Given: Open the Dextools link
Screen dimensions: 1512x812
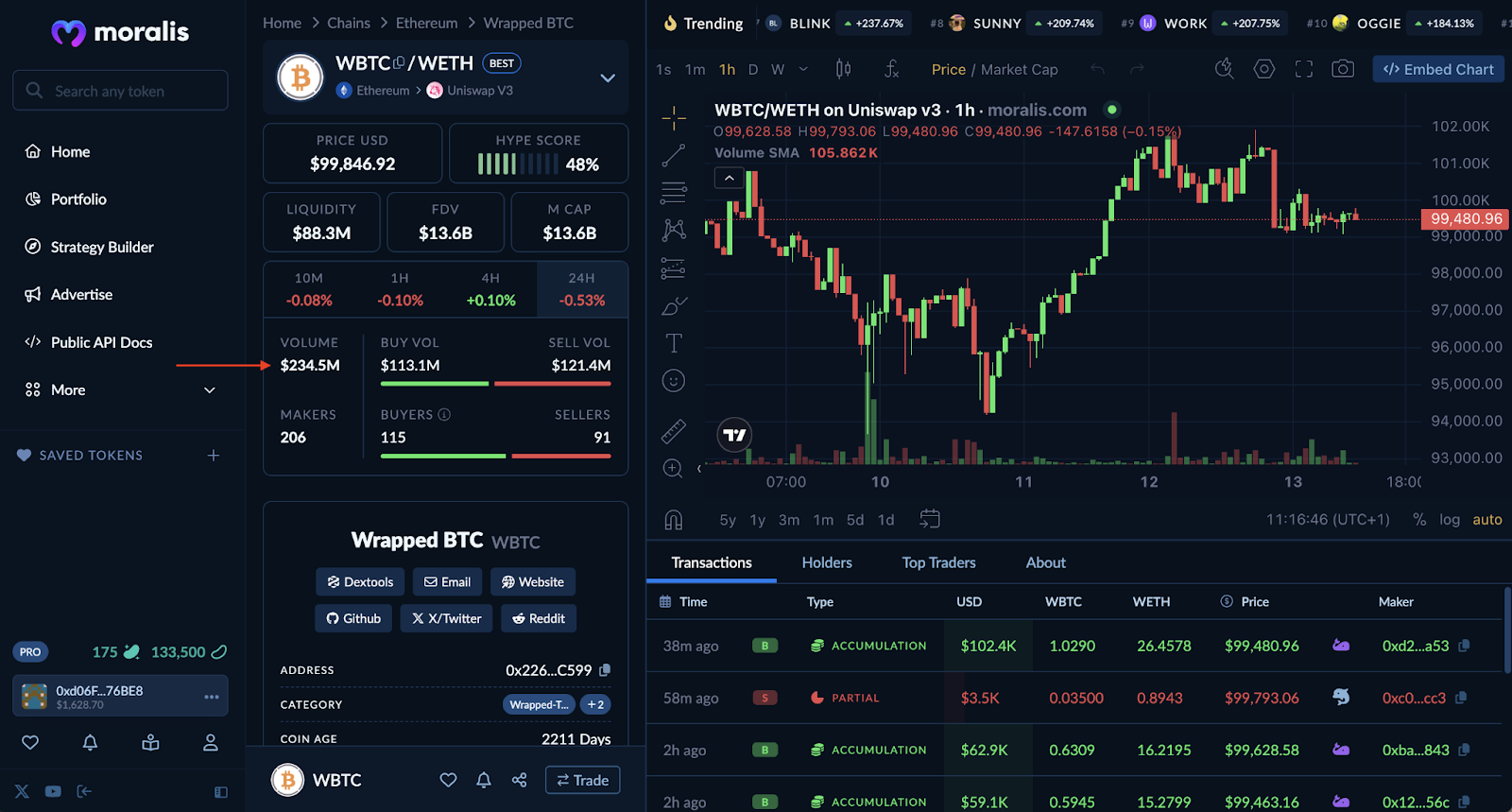Looking at the screenshot, I should (360, 582).
